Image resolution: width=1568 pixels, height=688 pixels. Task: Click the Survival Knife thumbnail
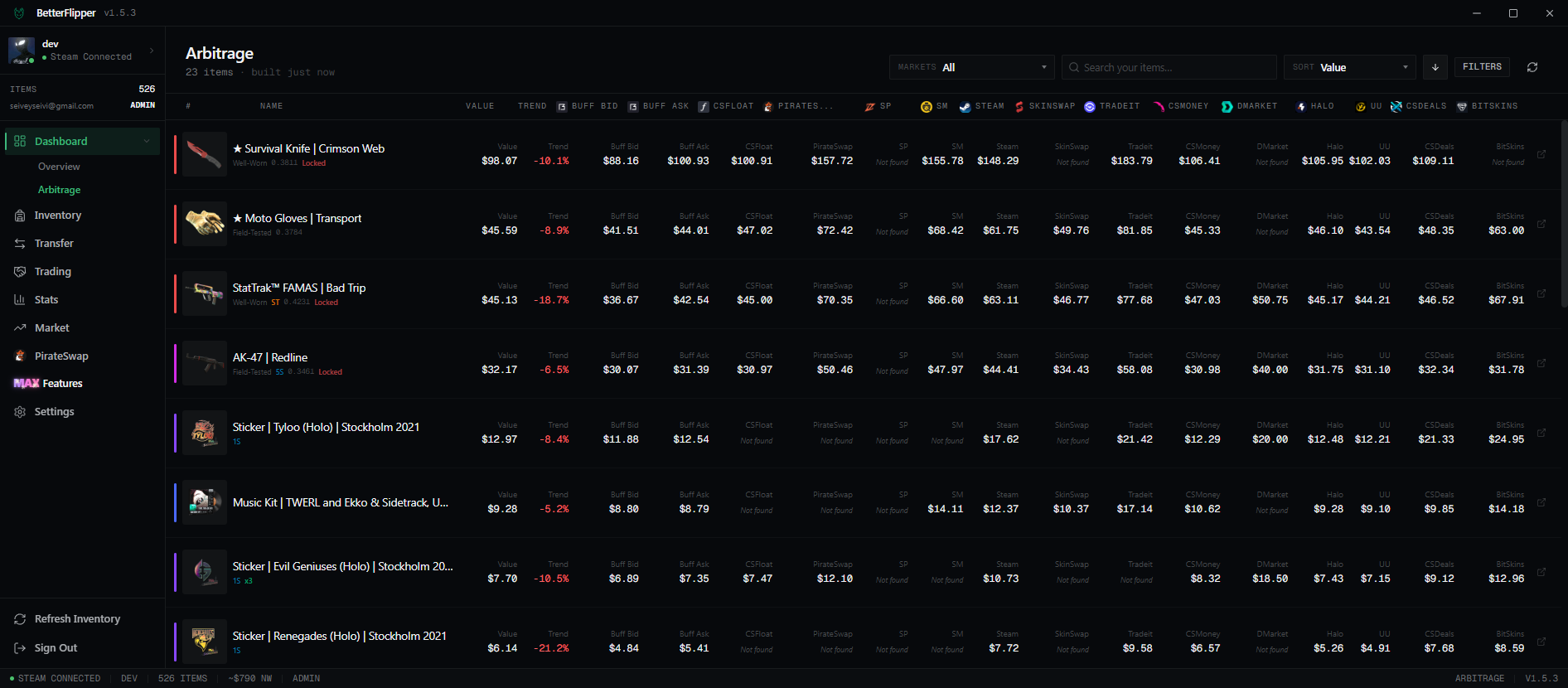(x=205, y=154)
